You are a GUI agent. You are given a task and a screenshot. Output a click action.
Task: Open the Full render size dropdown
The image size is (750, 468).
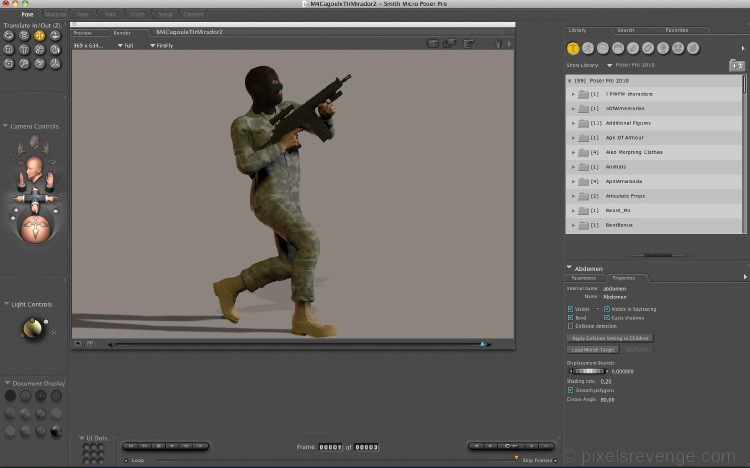coord(125,45)
